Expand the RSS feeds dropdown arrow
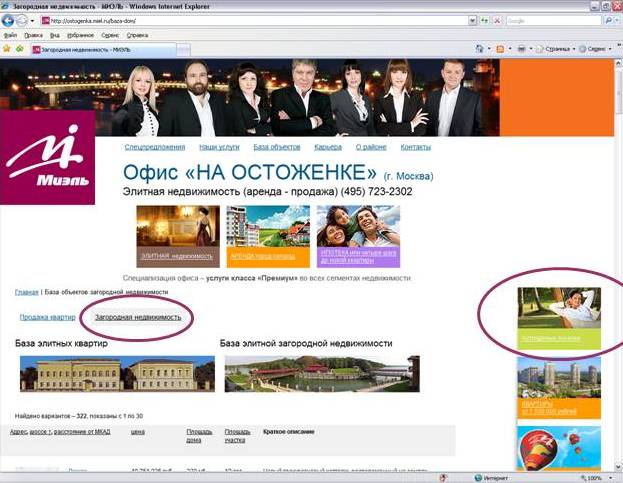The width and height of the screenshot is (623, 483). tap(510, 49)
